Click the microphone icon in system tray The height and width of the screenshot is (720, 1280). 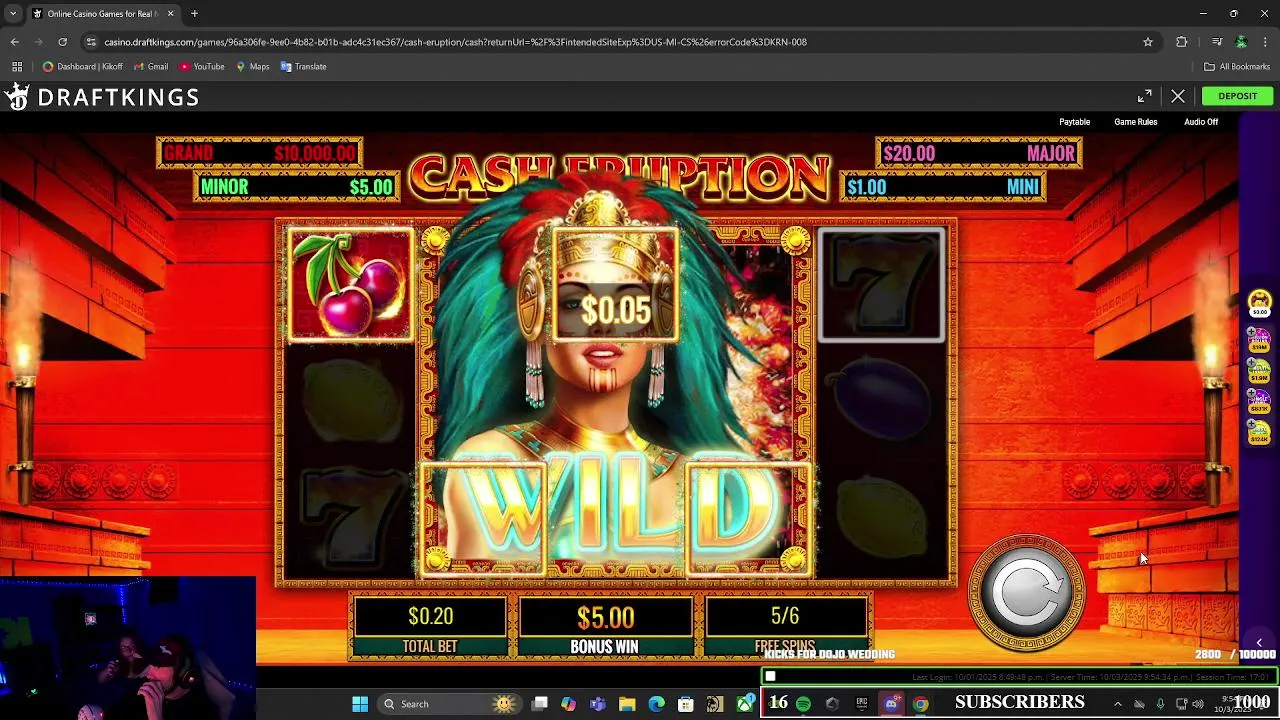pyautogui.click(x=1160, y=704)
